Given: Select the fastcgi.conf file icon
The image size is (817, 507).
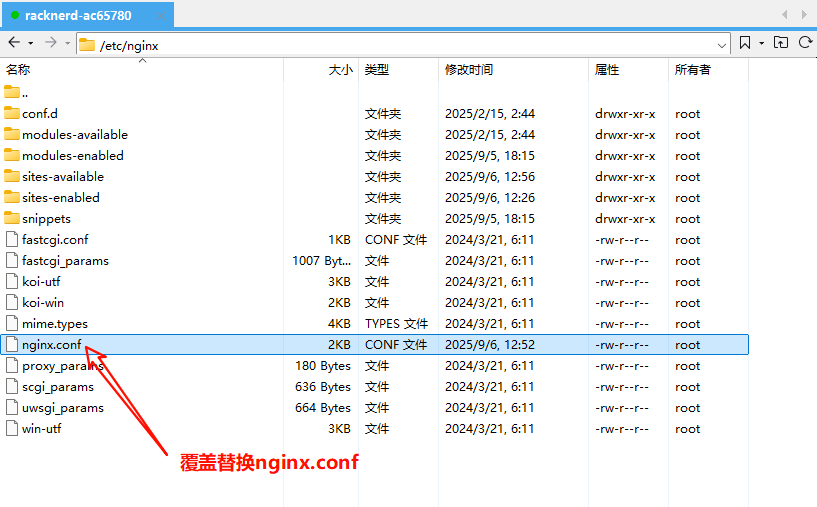Looking at the screenshot, I should click(12, 240).
